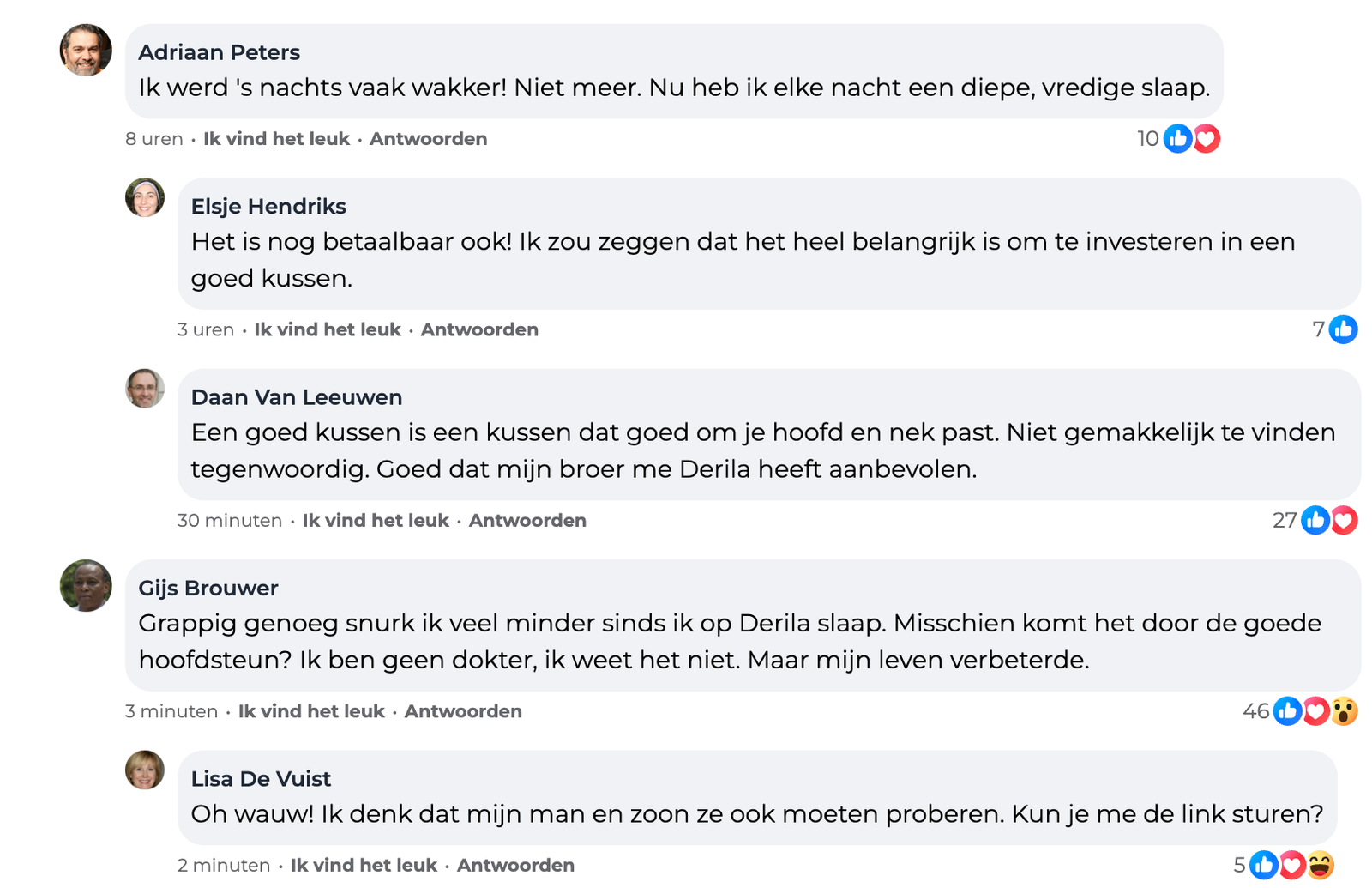Click the heart reaction on Daan Van Leeuwen's comment
1372x888 pixels.
point(1344,520)
